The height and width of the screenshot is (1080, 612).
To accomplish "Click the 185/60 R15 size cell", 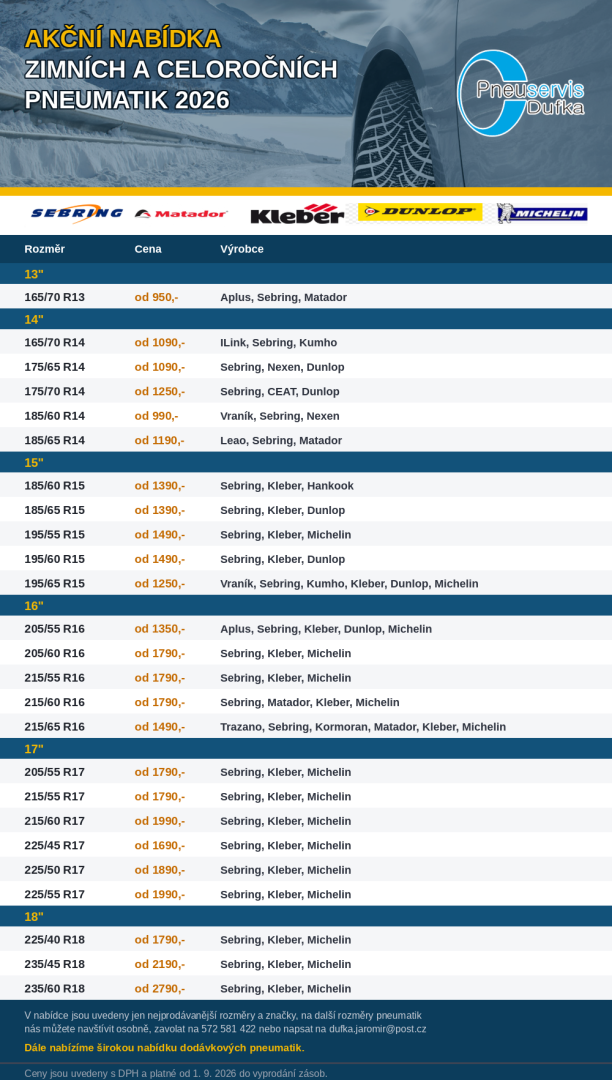I will pyautogui.click(x=54, y=486).
